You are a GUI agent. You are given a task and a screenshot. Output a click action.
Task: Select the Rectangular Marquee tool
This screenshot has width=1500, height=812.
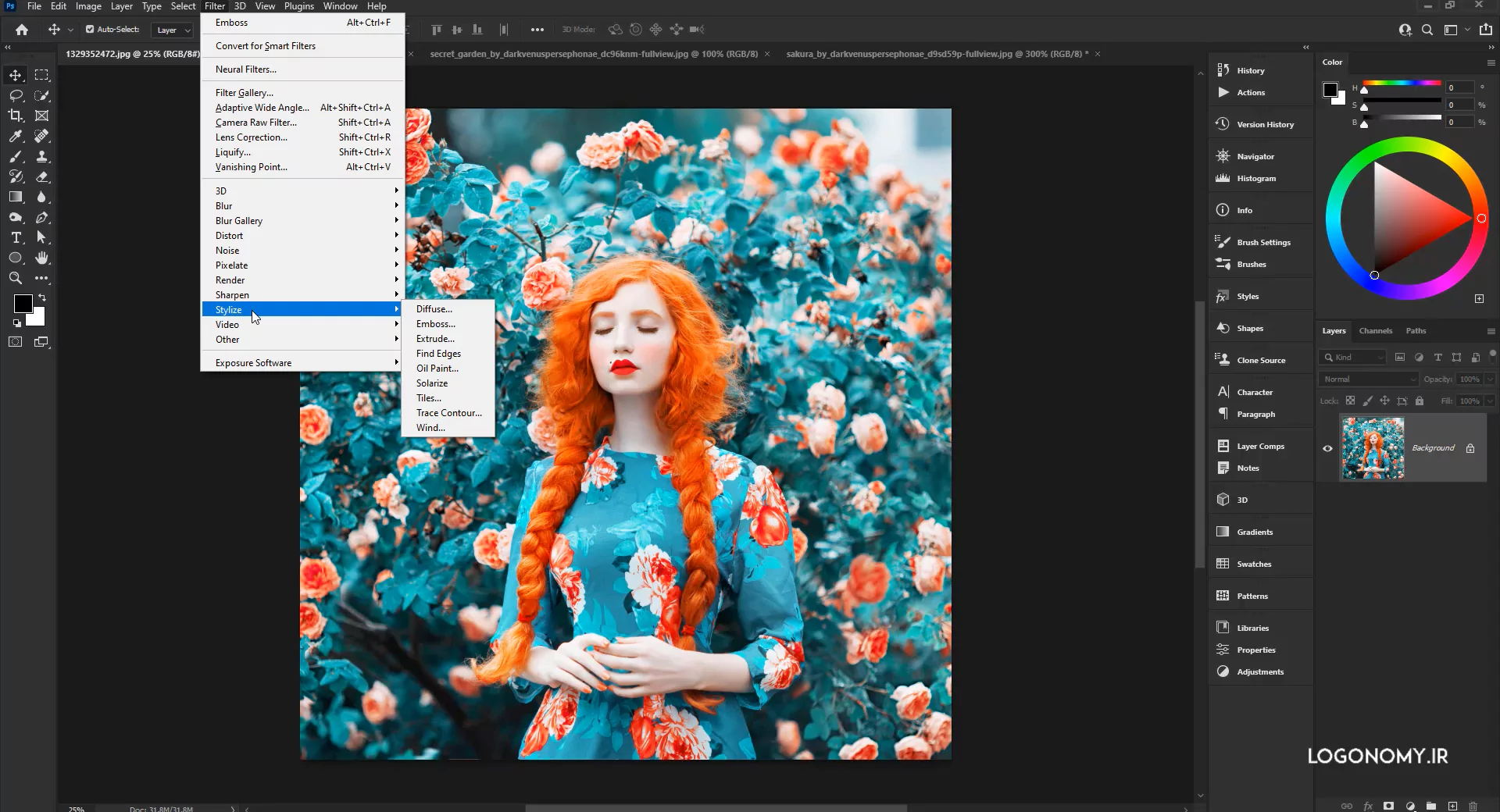tap(42, 75)
